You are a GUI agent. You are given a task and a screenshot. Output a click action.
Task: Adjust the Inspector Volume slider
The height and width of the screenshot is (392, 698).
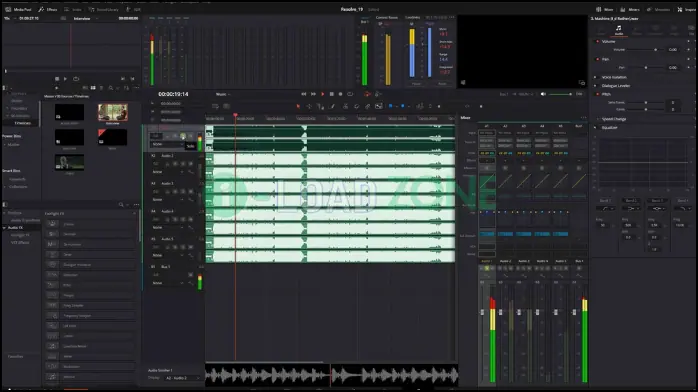pyautogui.click(x=645, y=50)
